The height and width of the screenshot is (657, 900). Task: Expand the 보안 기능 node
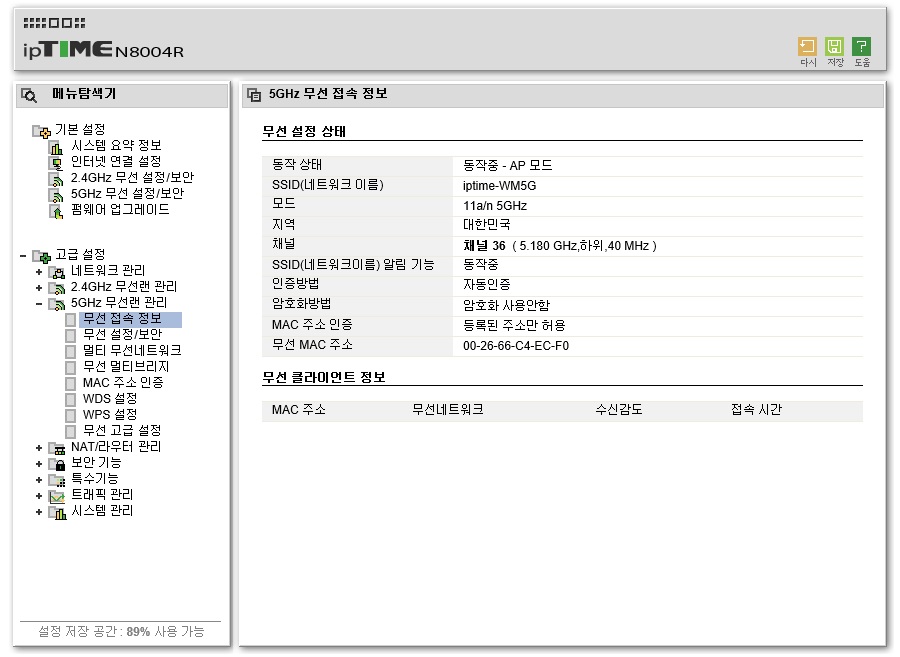(x=39, y=464)
